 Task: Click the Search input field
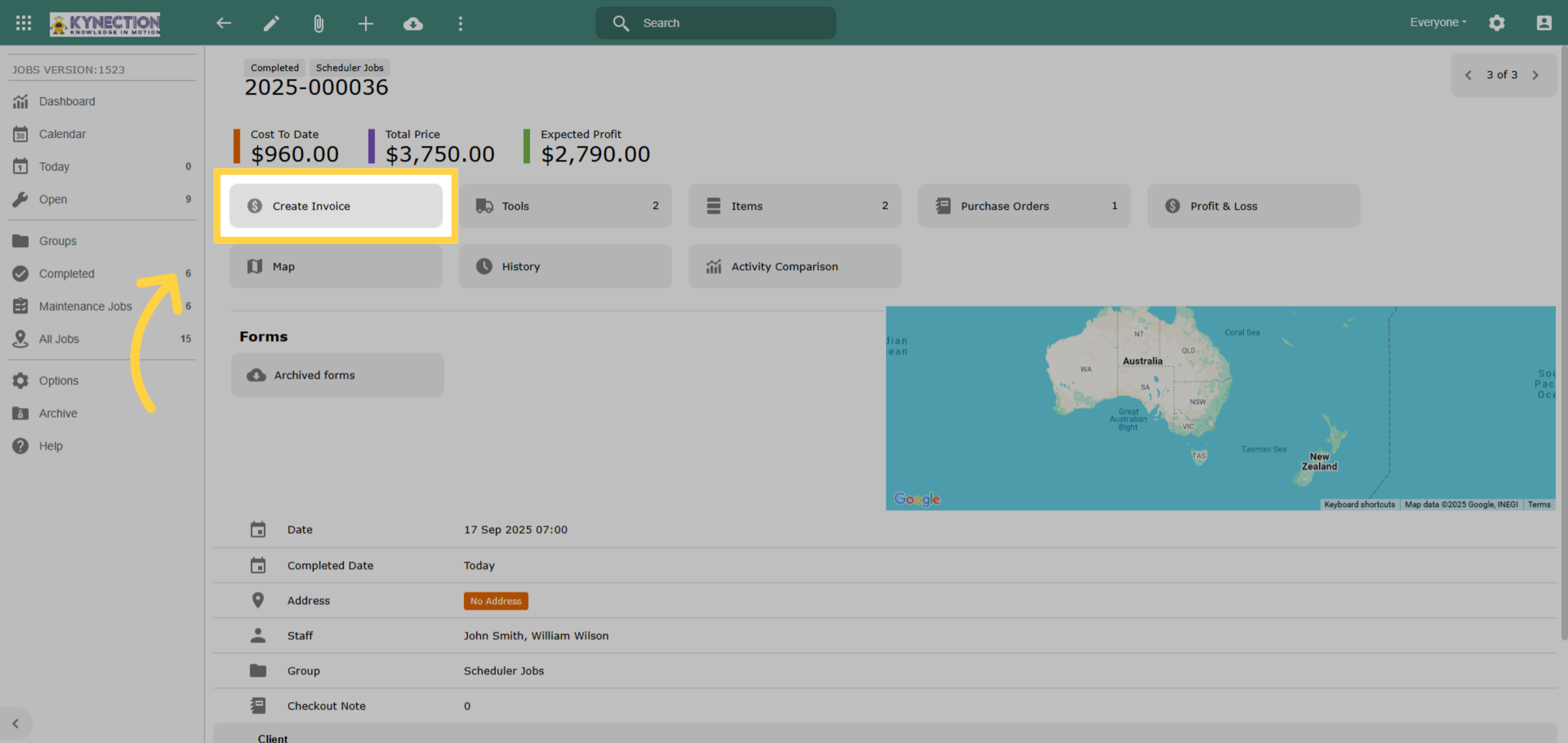[715, 23]
